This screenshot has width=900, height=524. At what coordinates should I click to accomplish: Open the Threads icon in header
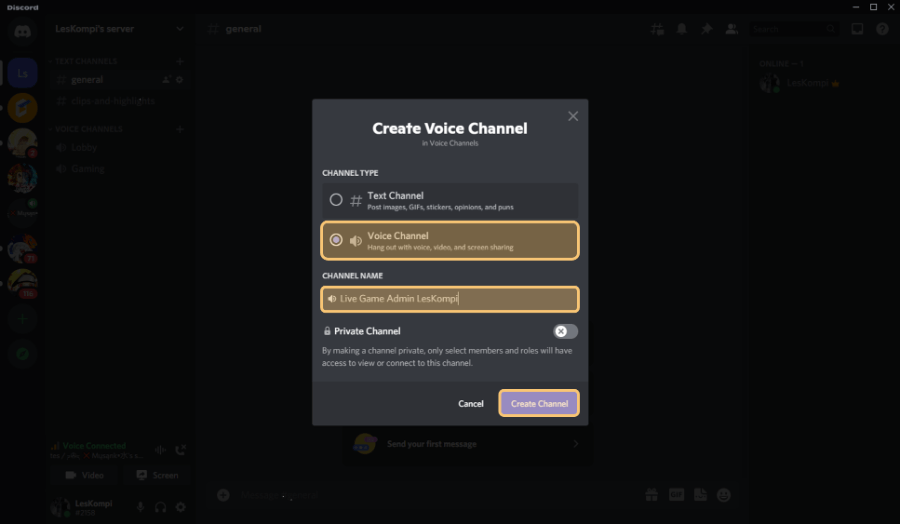[x=657, y=29]
